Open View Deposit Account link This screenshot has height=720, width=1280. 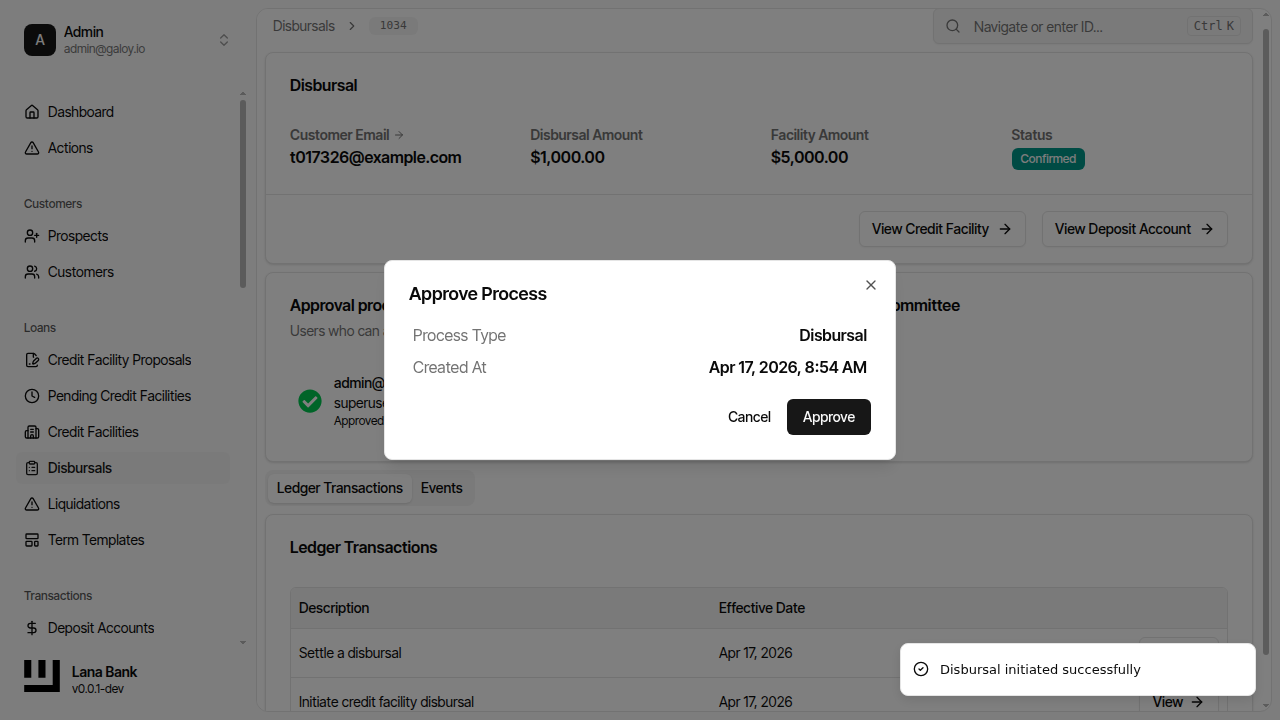tap(1134, 229)
